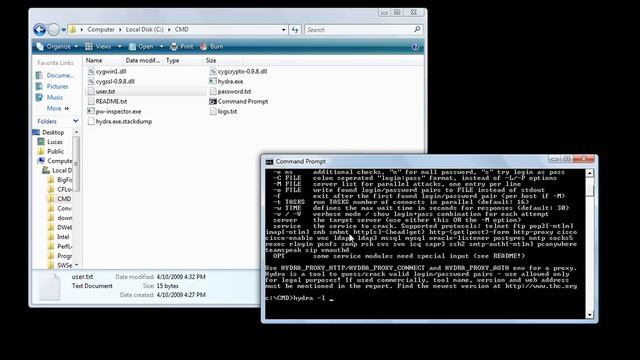The width and height of the screenshot is (640, 360).
Task: Open the recent pages dropdown beside forward arrow
Action: point(64,30)
